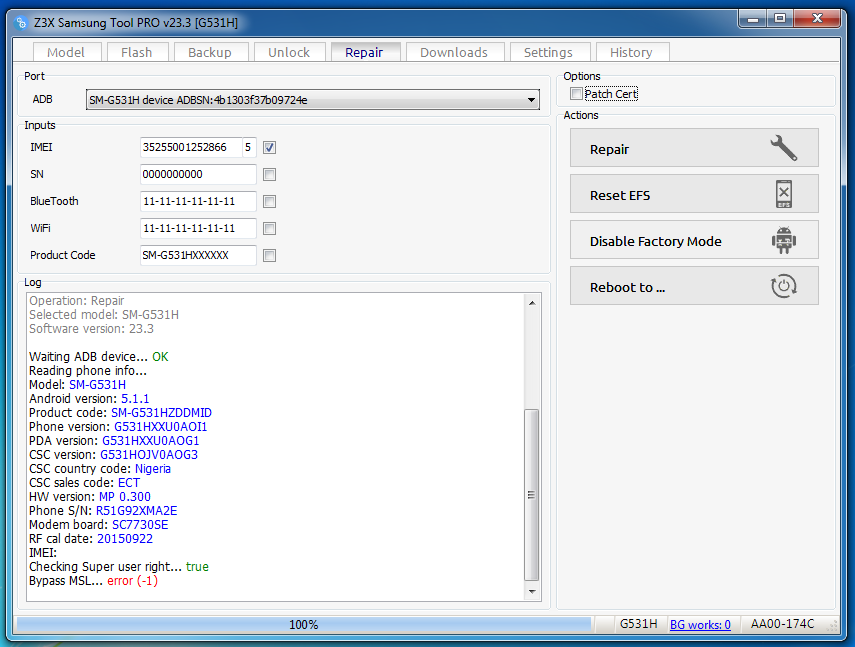The image size is (855, 647).
Task: Uncheck the IMEI checkbox
Action: point(269,147)
